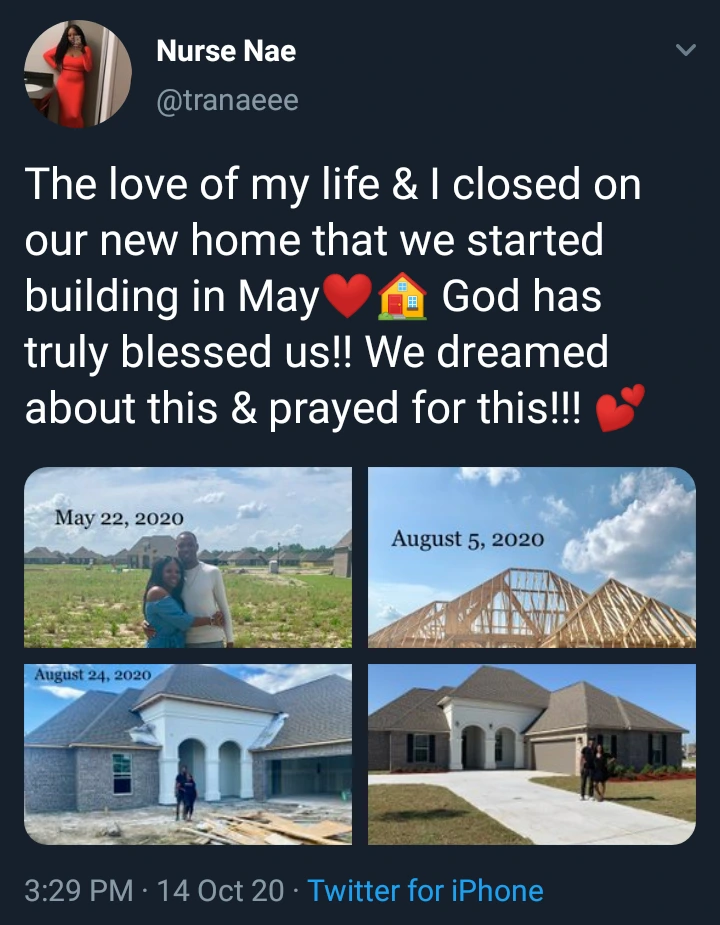Click the house emoji in tweet
This screenshot has width=720, height=925.
click(x=402, y=296)
